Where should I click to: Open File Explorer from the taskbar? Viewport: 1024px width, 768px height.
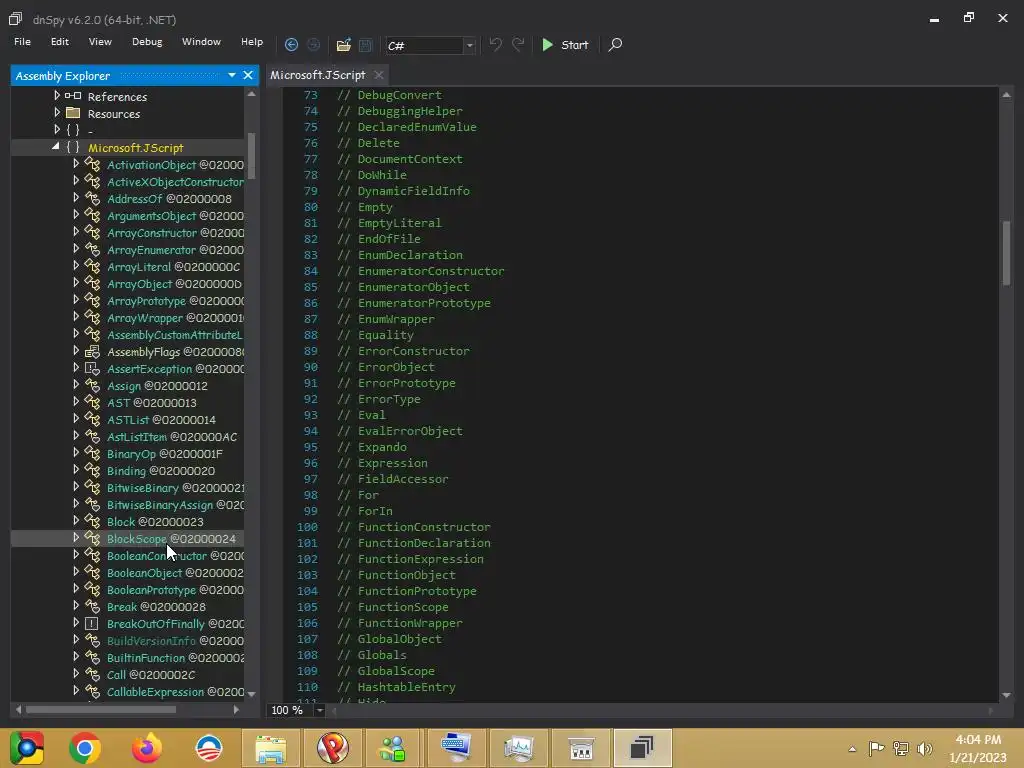[x=270, y=748]
